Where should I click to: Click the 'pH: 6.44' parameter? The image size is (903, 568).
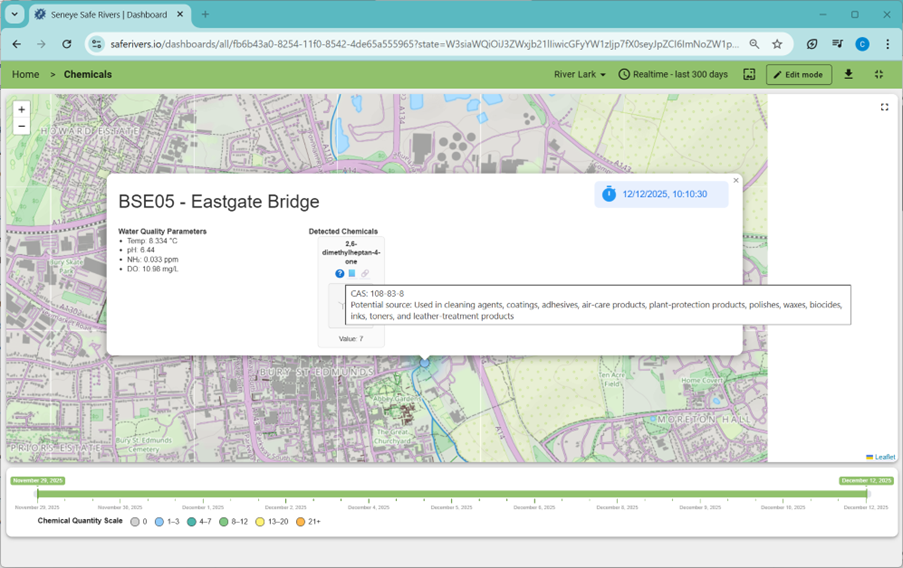141,250
